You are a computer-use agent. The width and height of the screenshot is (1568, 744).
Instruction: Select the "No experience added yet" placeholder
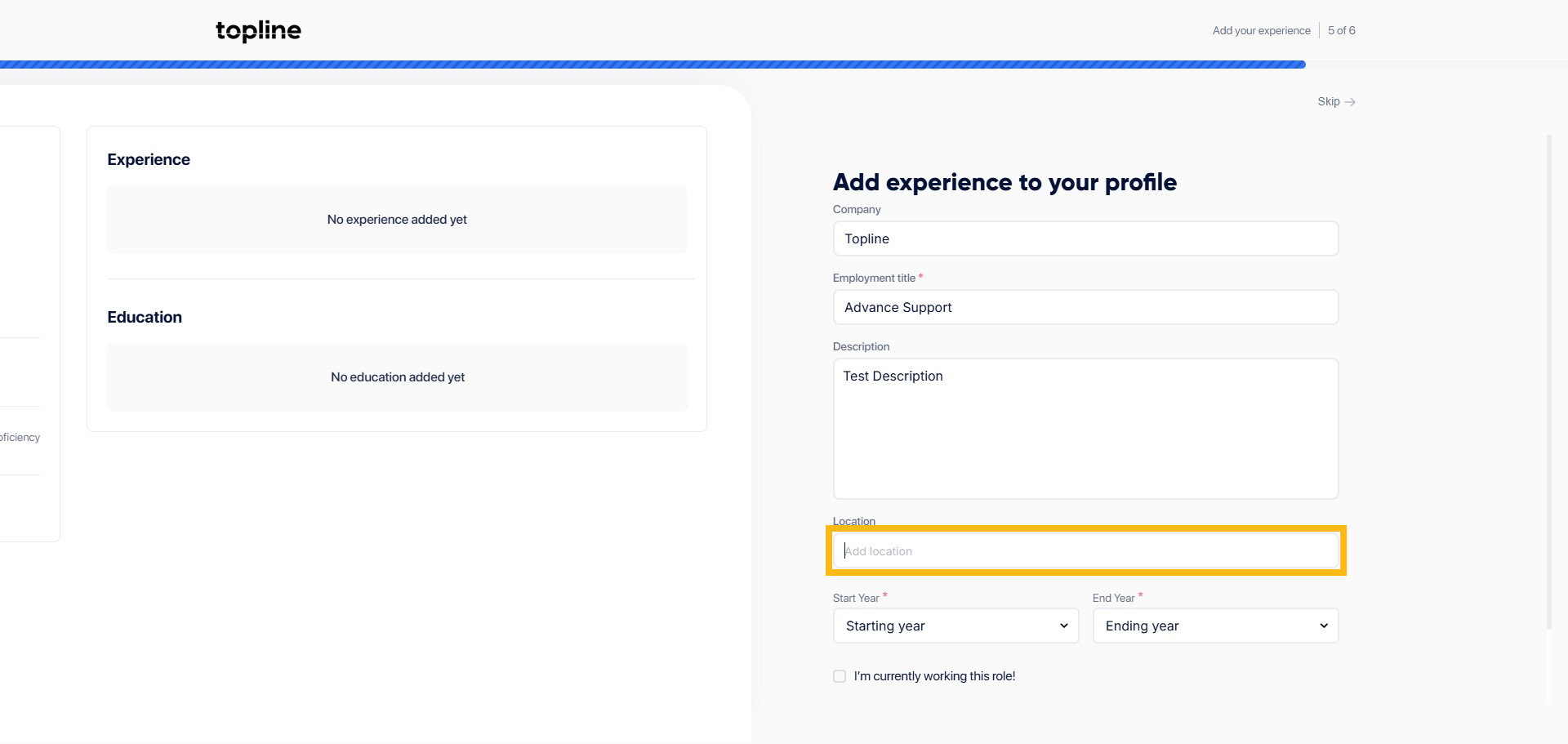tap(397, 220)
